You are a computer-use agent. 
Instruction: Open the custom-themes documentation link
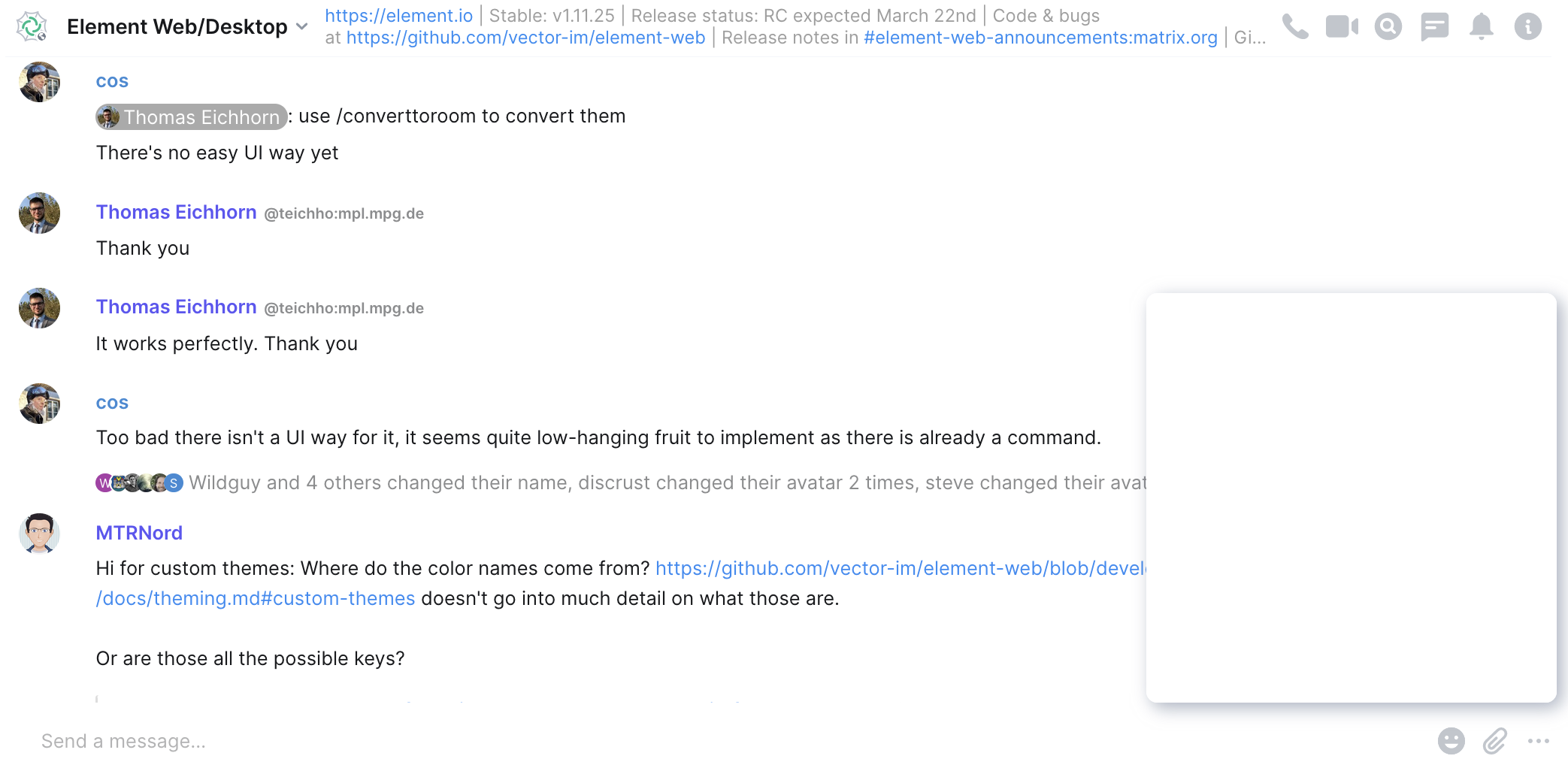pyautogui.click(x=256, y=598)
